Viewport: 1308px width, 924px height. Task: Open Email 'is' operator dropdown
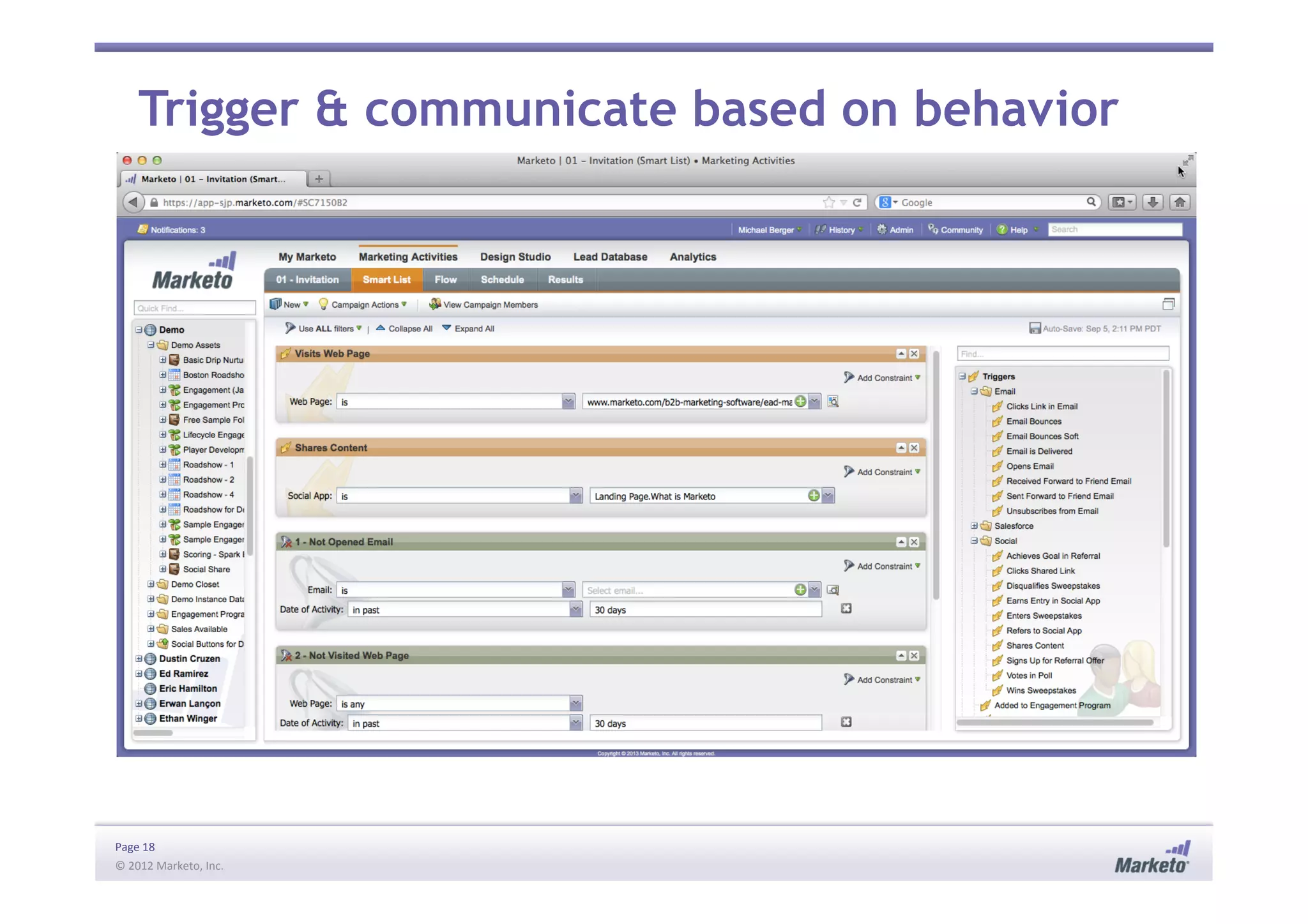pyautogui.click(x=568, y=590)
